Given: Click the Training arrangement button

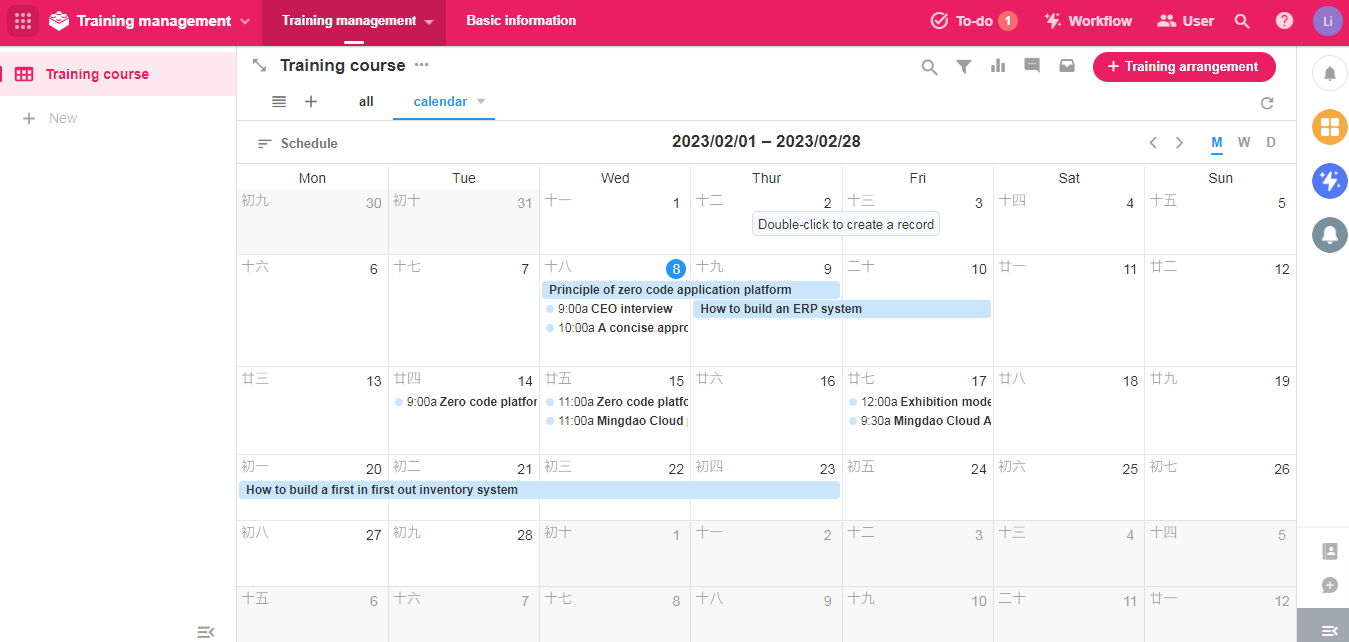Looking at the screenshot, I should click(1183, 67).
